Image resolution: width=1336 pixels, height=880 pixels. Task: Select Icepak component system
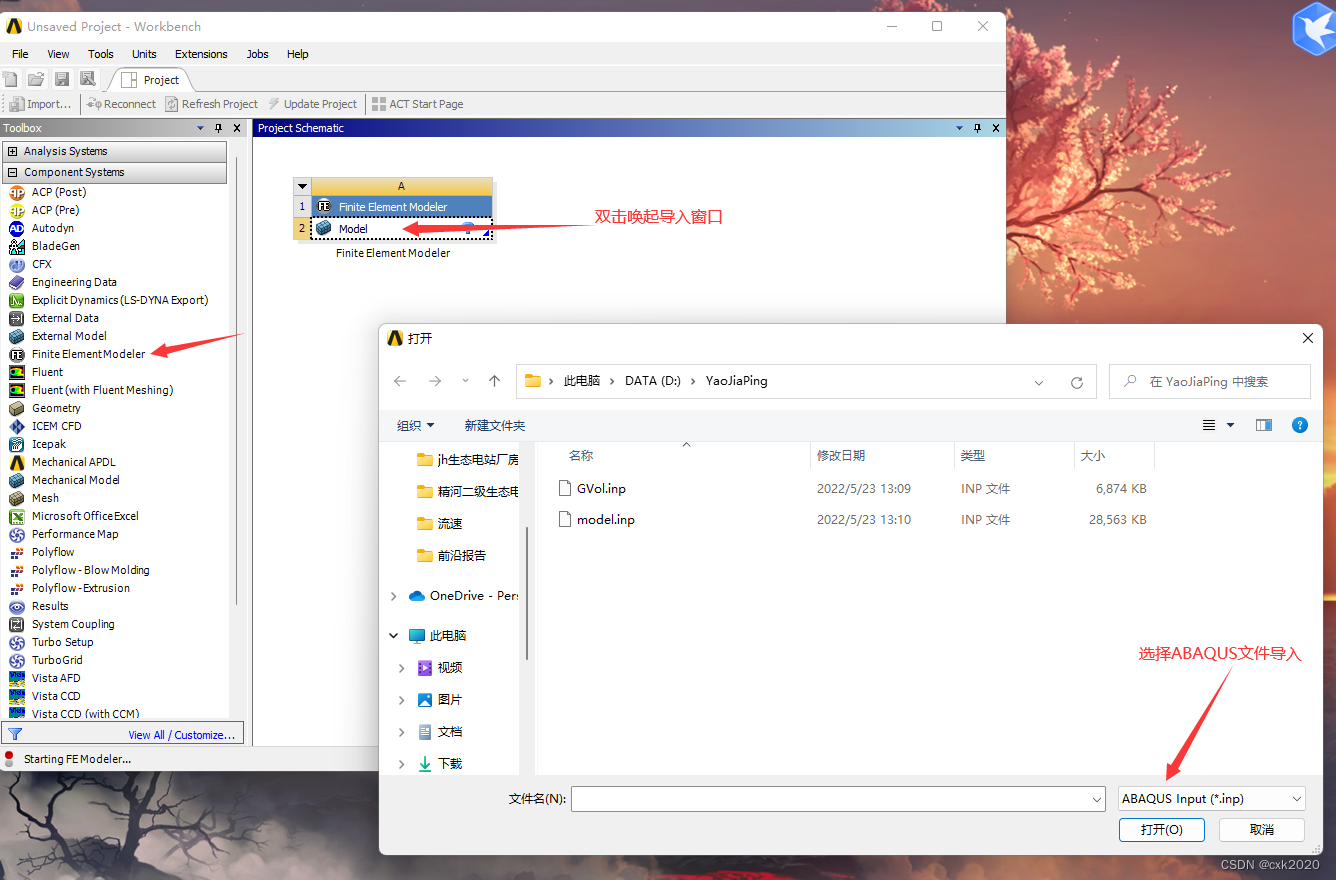[49, 444]
